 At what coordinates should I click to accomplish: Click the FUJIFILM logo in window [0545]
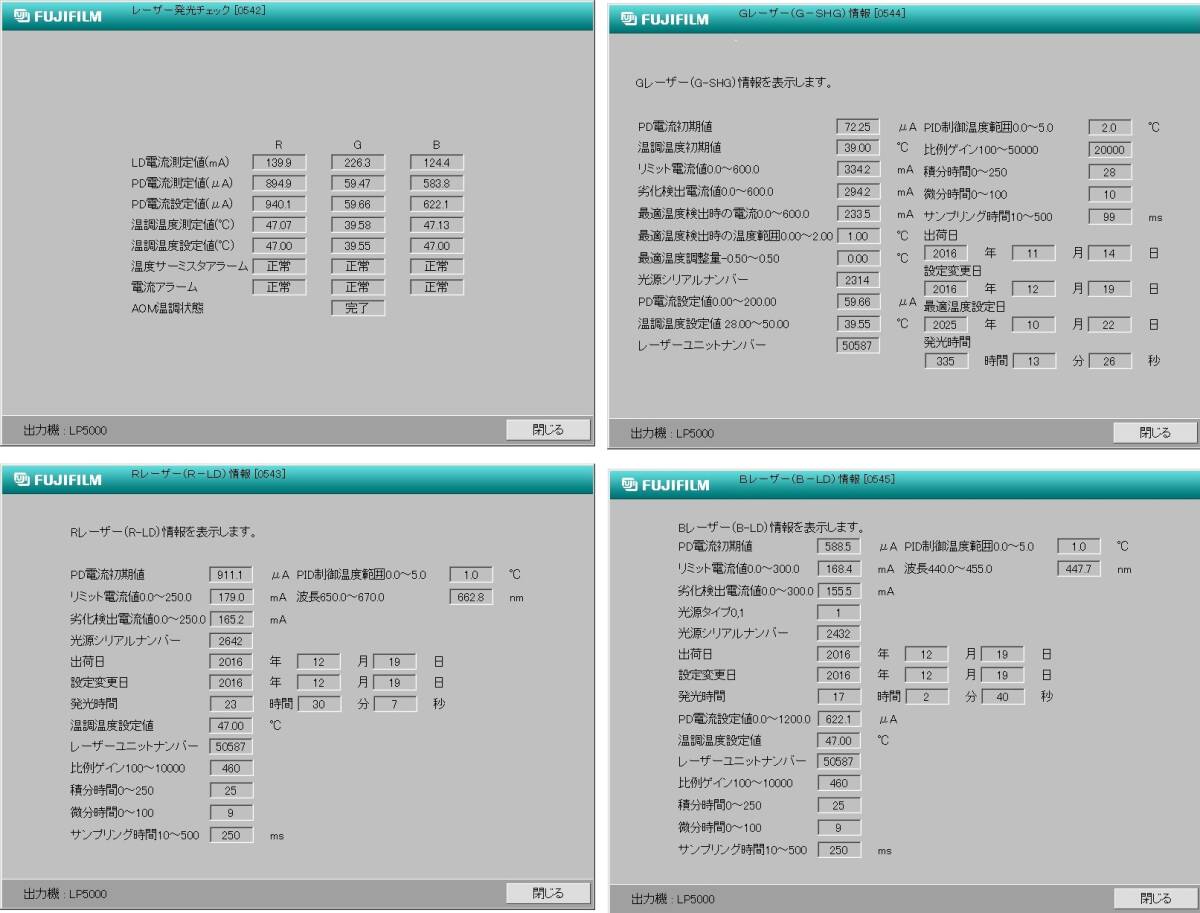pyautogui.click(x=665, y=485)
